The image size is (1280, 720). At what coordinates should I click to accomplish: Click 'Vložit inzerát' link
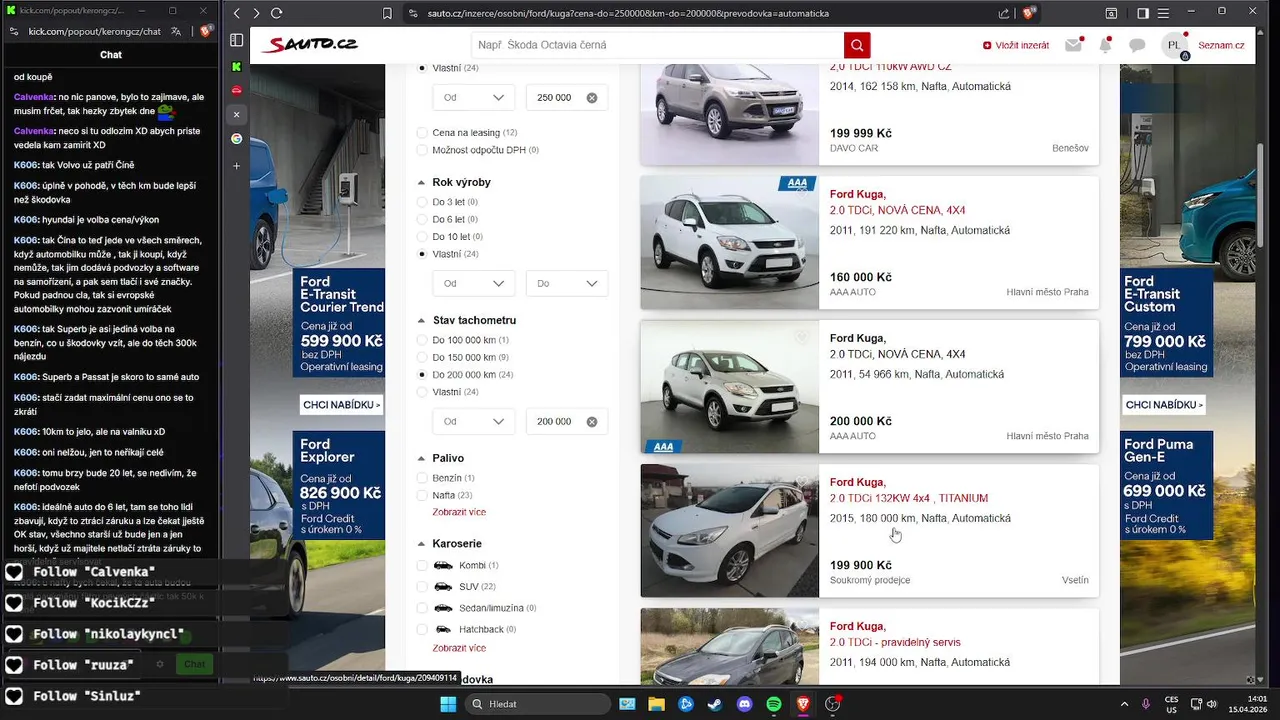point(1016,45)
